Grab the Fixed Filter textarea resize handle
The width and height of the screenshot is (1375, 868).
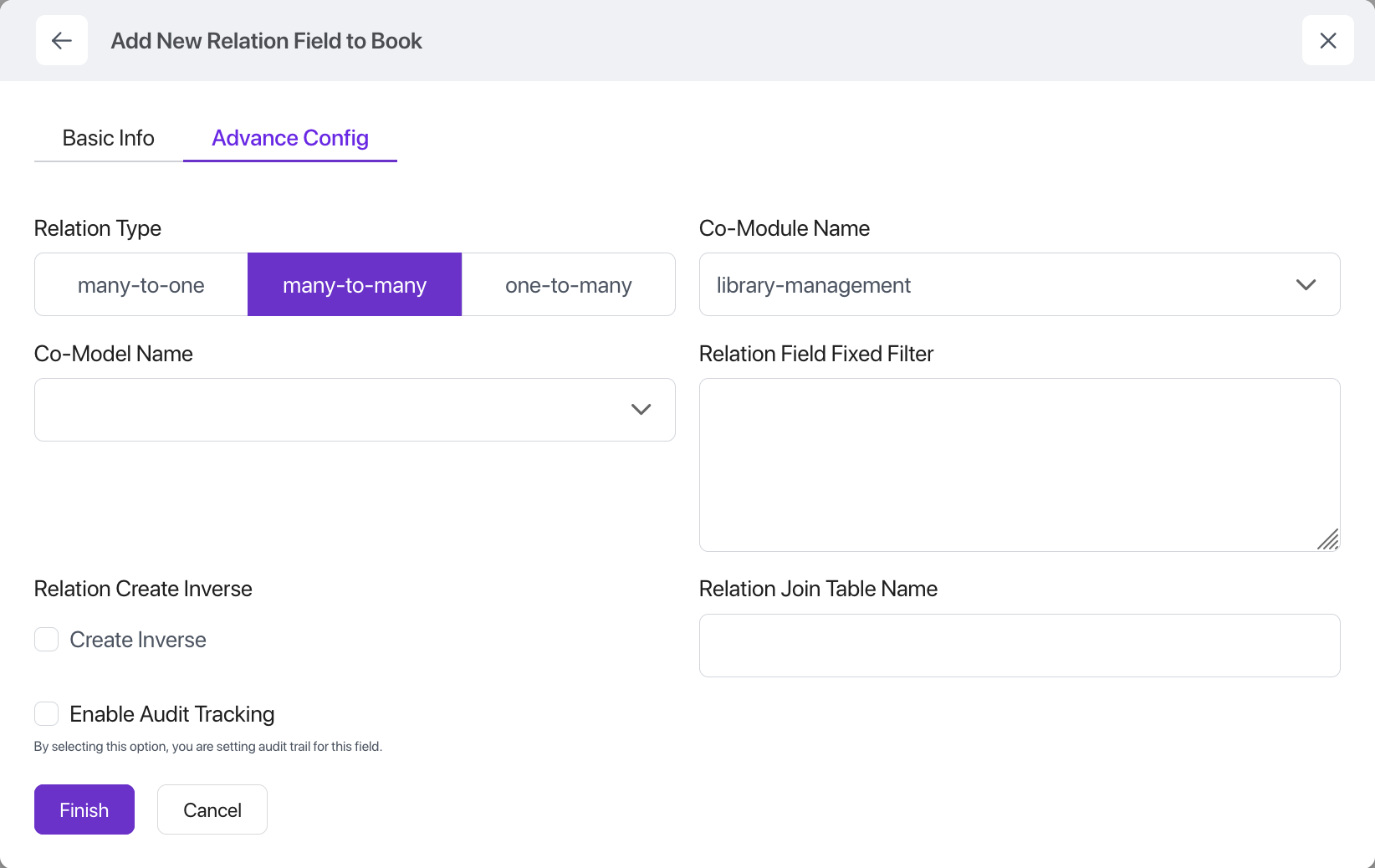pos(1328,540)
